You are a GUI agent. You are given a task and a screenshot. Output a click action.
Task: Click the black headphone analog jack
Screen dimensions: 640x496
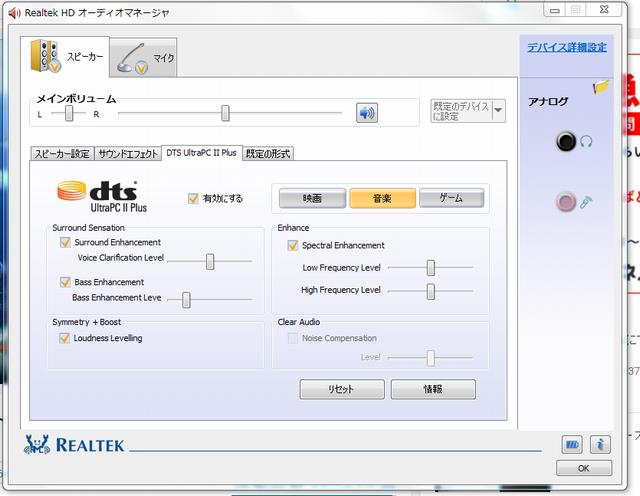(x=566, y=141)
